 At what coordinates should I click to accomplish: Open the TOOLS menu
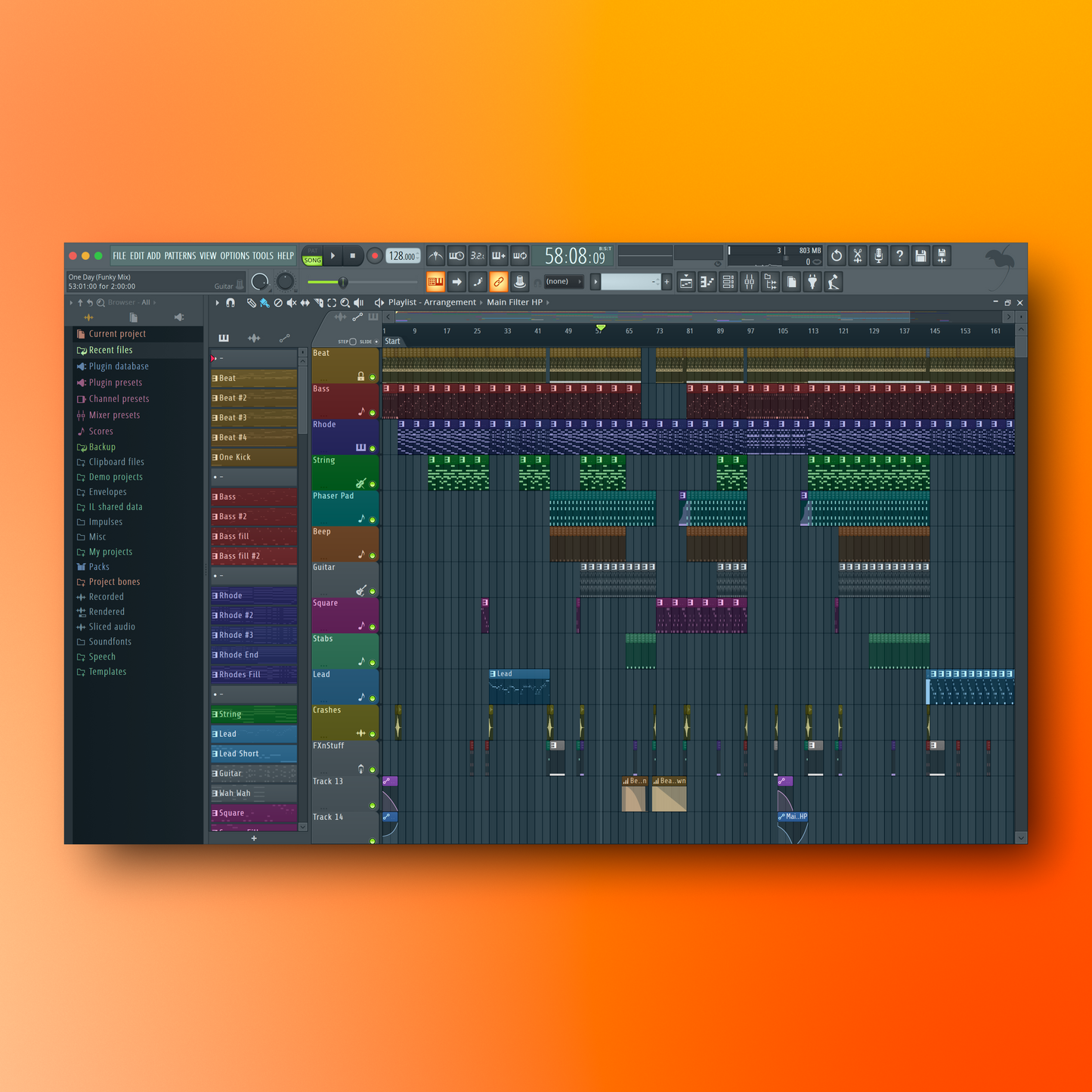(263, 256)
